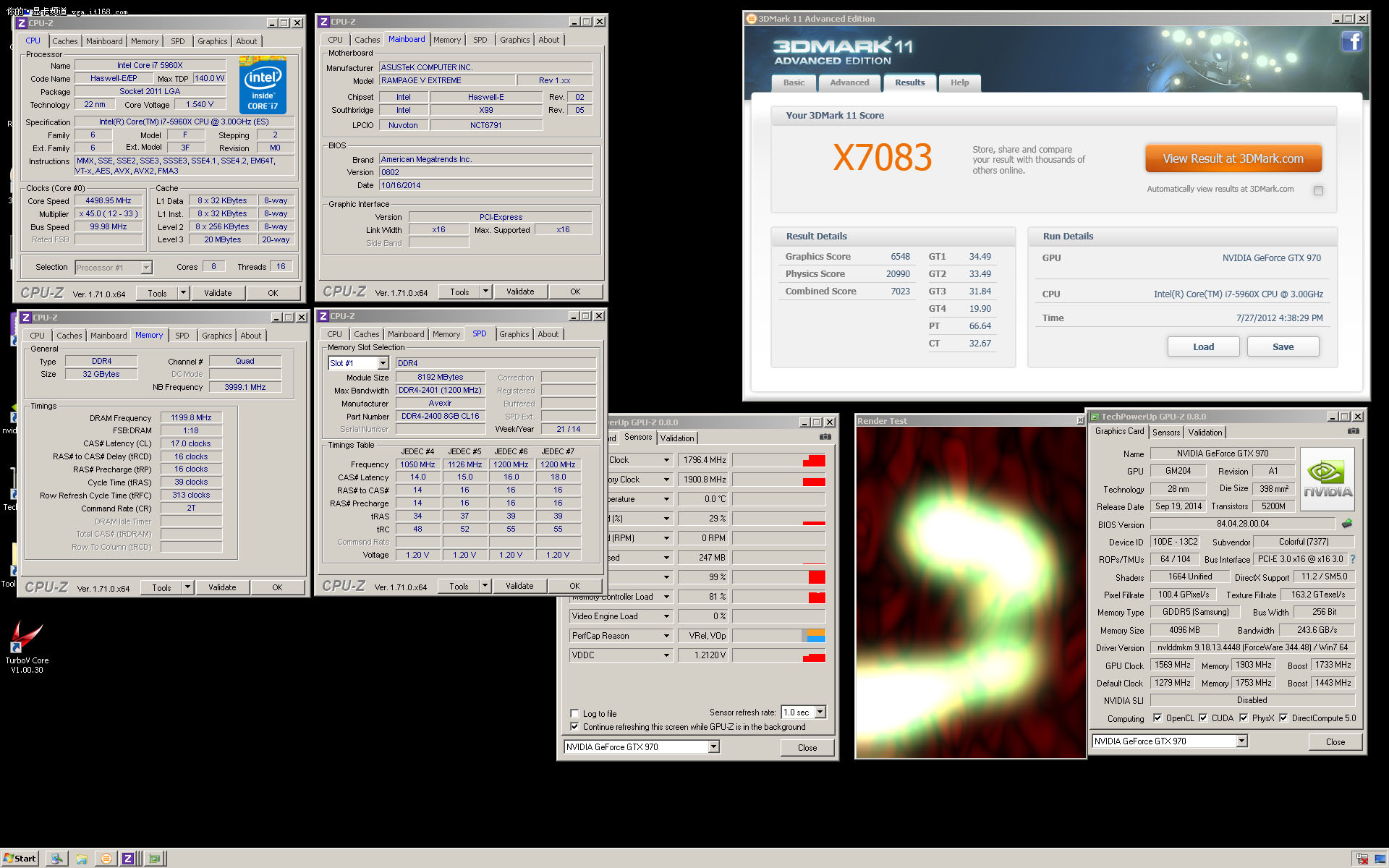
Task: Click the X7083 score text
Action: pyautogui.click(x=882, y=158)
